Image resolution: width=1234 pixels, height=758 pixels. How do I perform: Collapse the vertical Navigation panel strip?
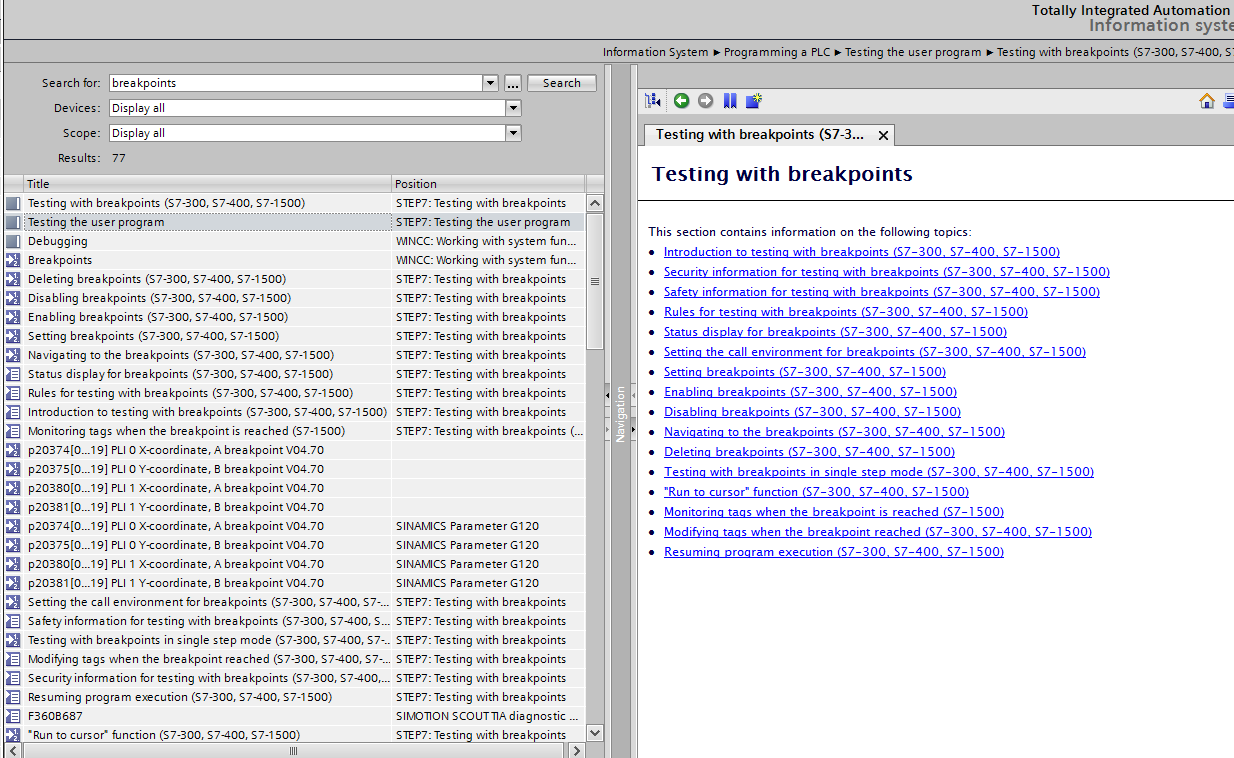click(620, 413)
